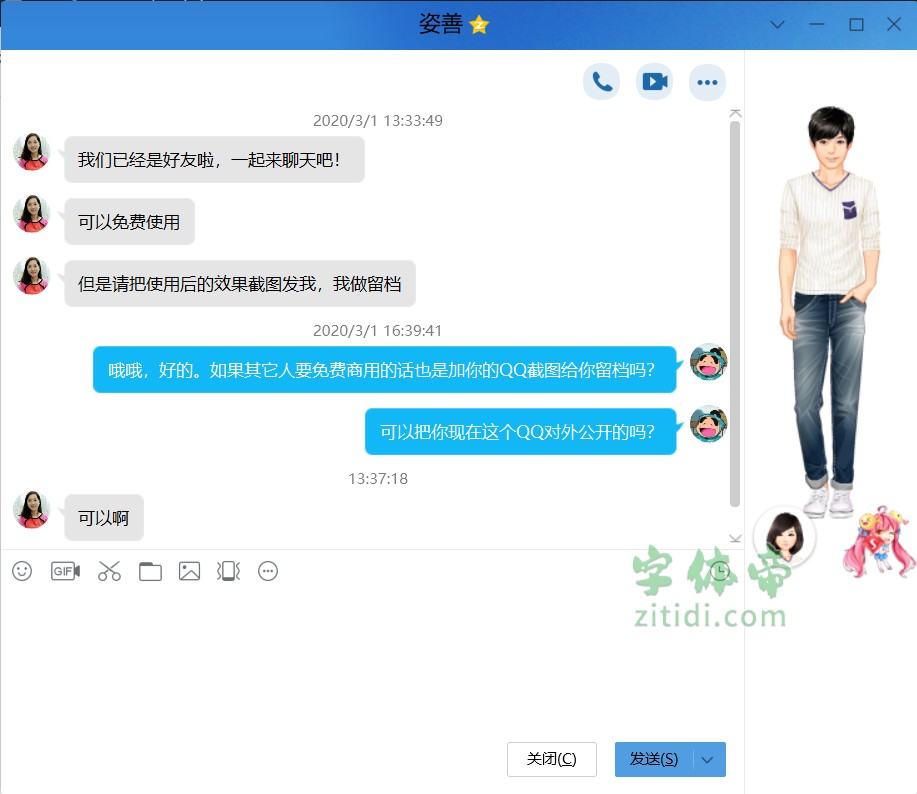Send a picture with the image icon
The image size is (917, 794).
tap(189, 571)
